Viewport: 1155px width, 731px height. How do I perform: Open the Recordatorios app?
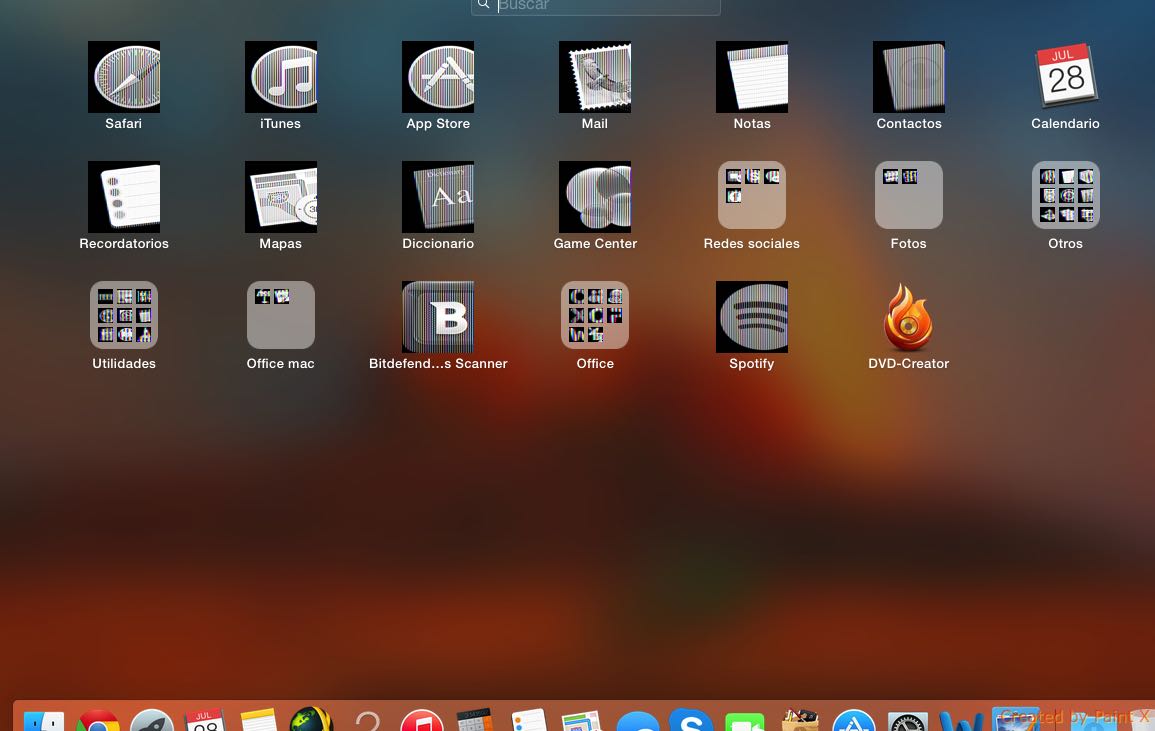(x=124, y=197)
